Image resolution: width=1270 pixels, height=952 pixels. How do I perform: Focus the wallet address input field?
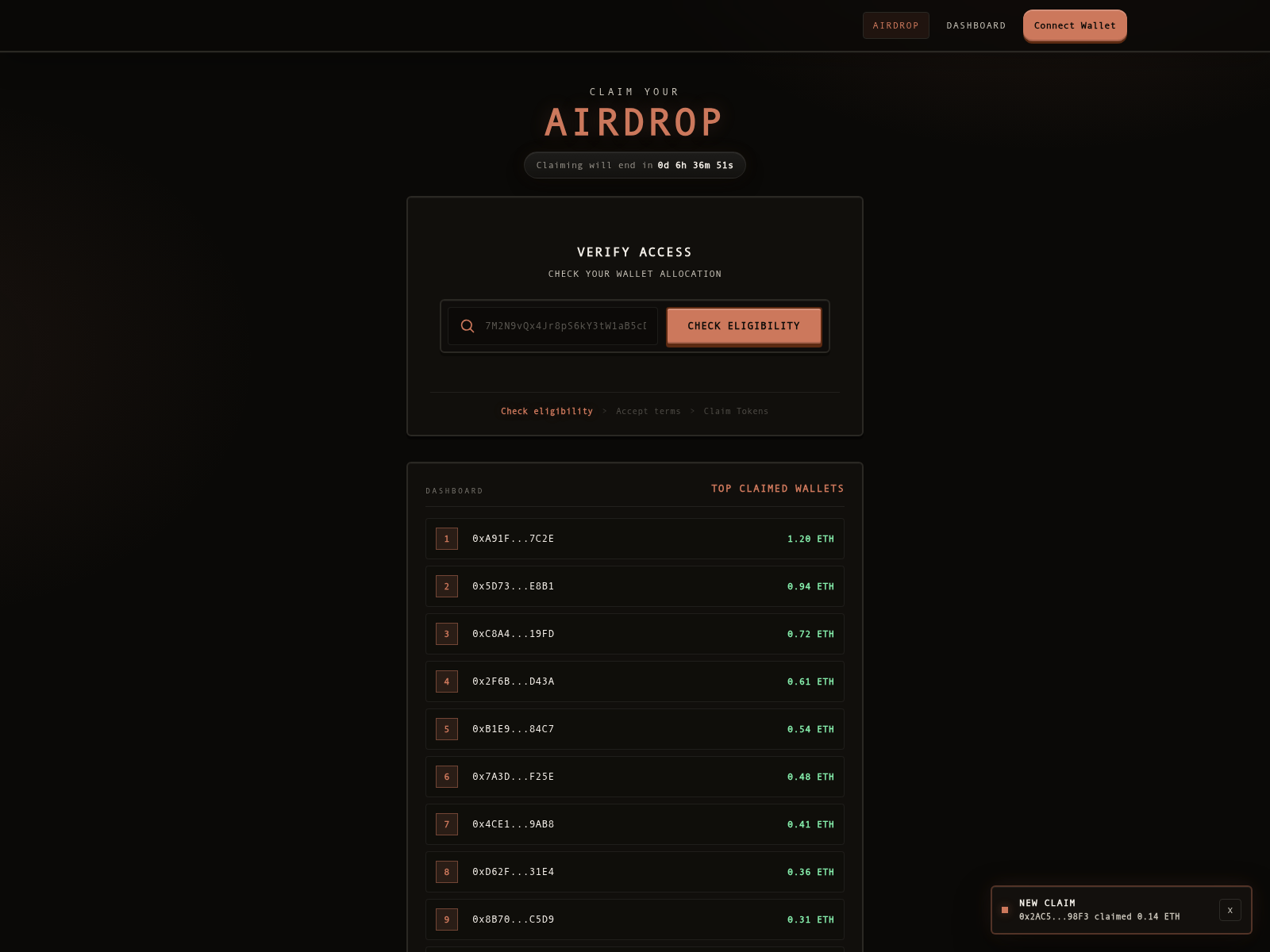pyautogui.click(x=552, y=326)
